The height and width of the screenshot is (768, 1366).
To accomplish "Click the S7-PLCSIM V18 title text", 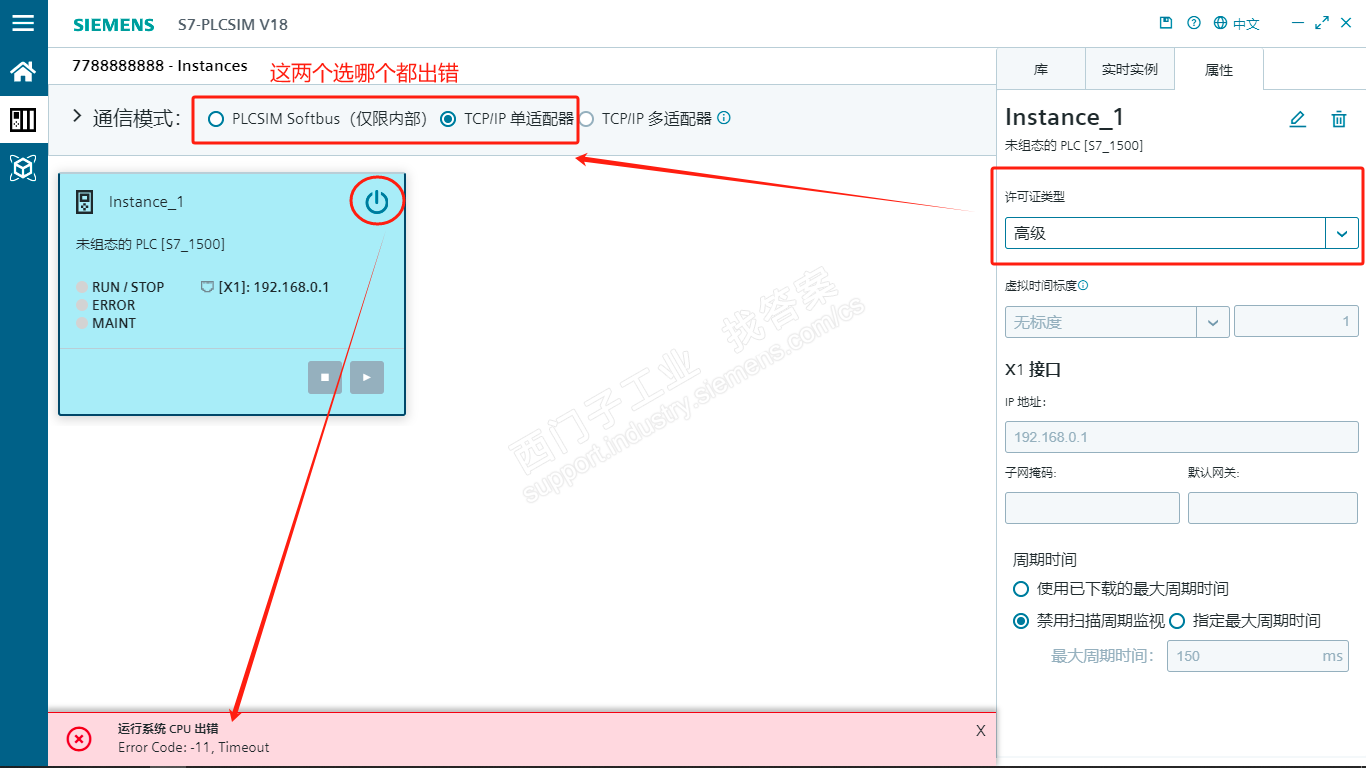I will [232, 24].
